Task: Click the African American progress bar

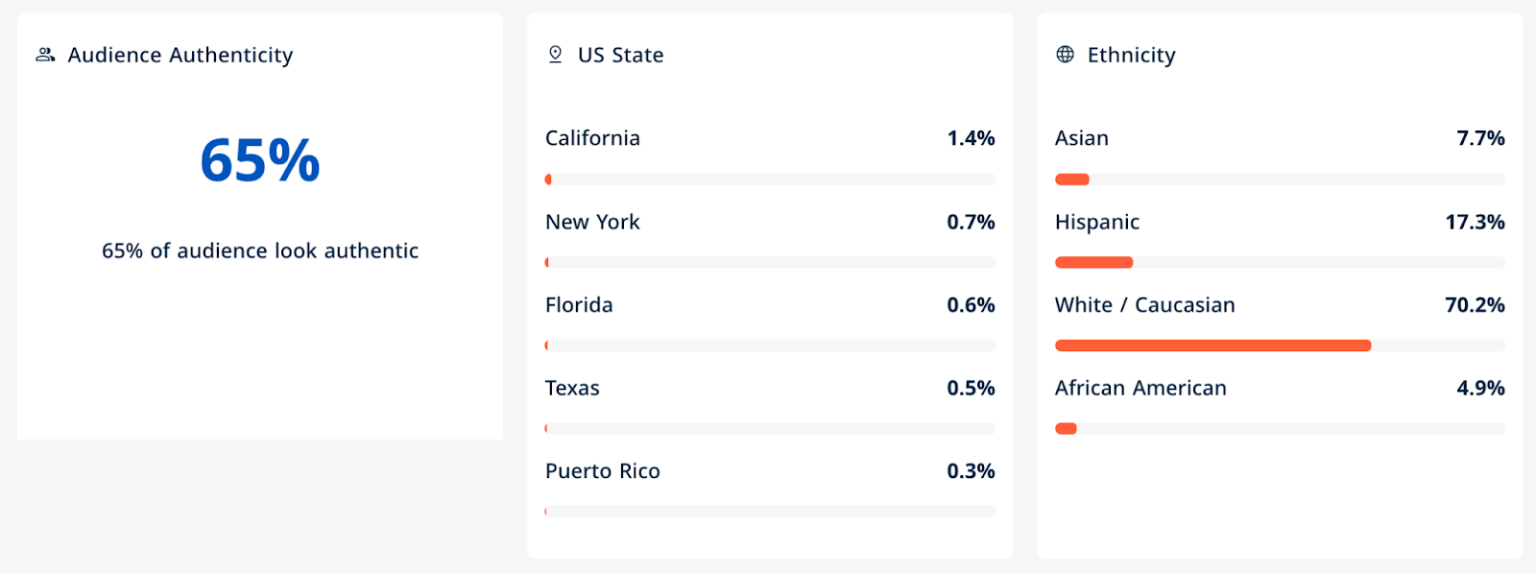Action: click(1280, 429)
